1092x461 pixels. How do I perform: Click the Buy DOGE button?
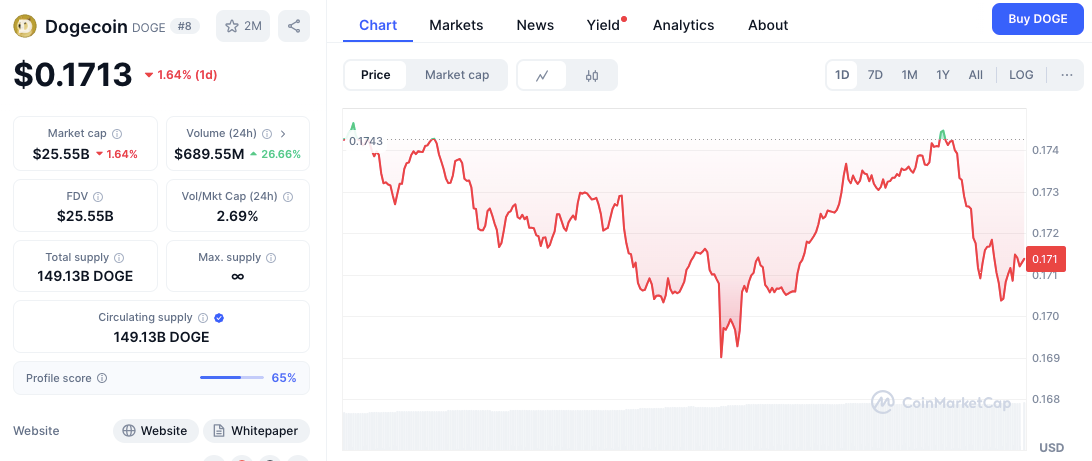point(1037,19)
